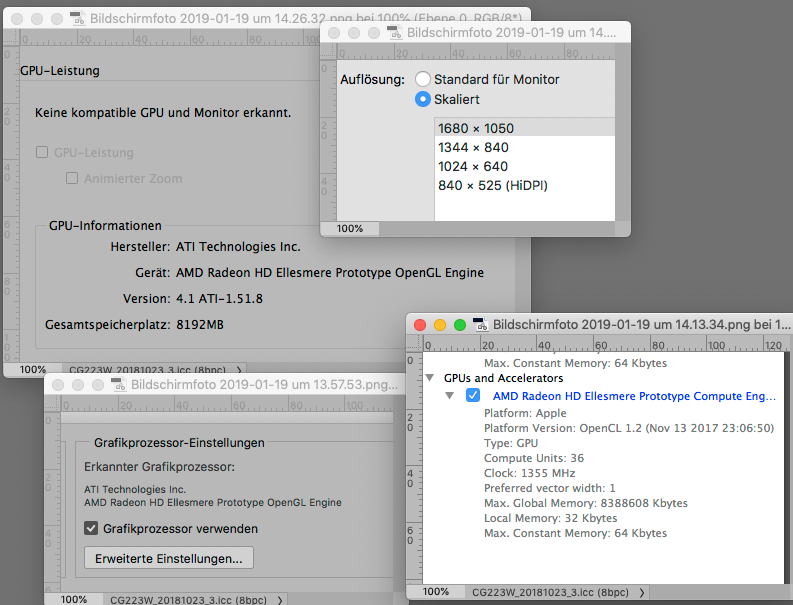Viewport: 793px width, 605px height.
Task: Click zoom field '100%' in 14.13.34.png window
Action: [436, 592]
